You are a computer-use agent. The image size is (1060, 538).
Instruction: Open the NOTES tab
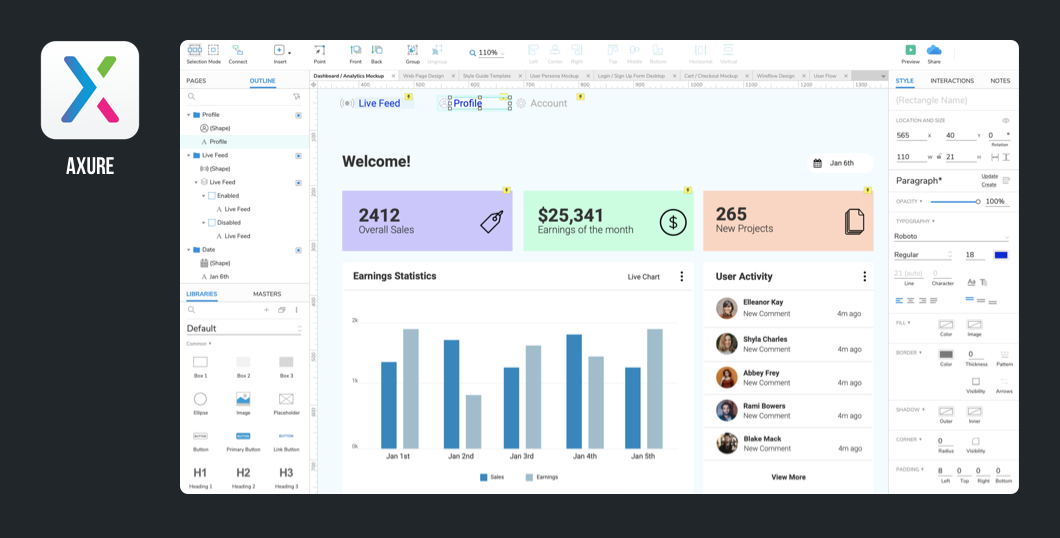1000,81
